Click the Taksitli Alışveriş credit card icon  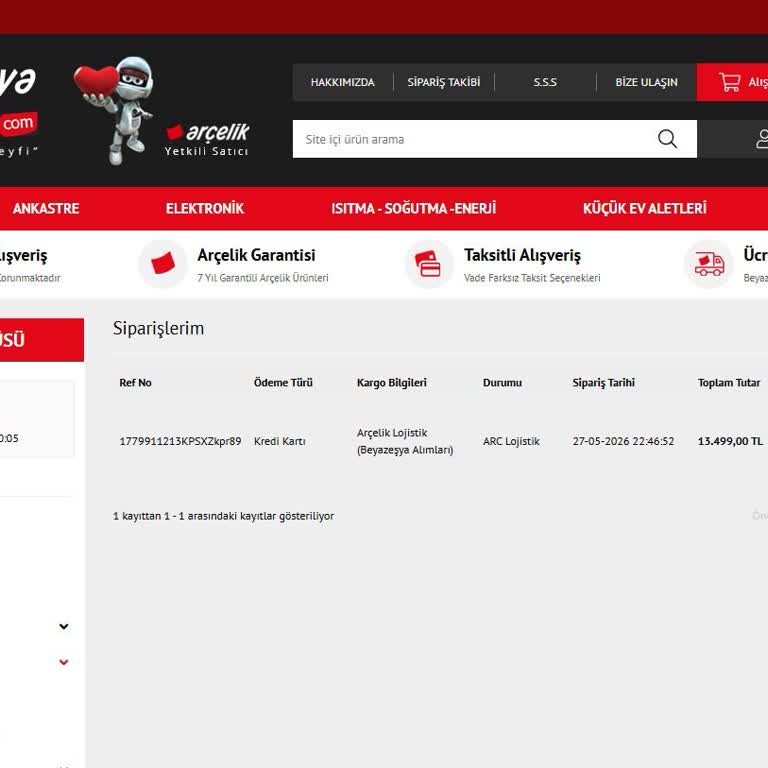point(429,264)
